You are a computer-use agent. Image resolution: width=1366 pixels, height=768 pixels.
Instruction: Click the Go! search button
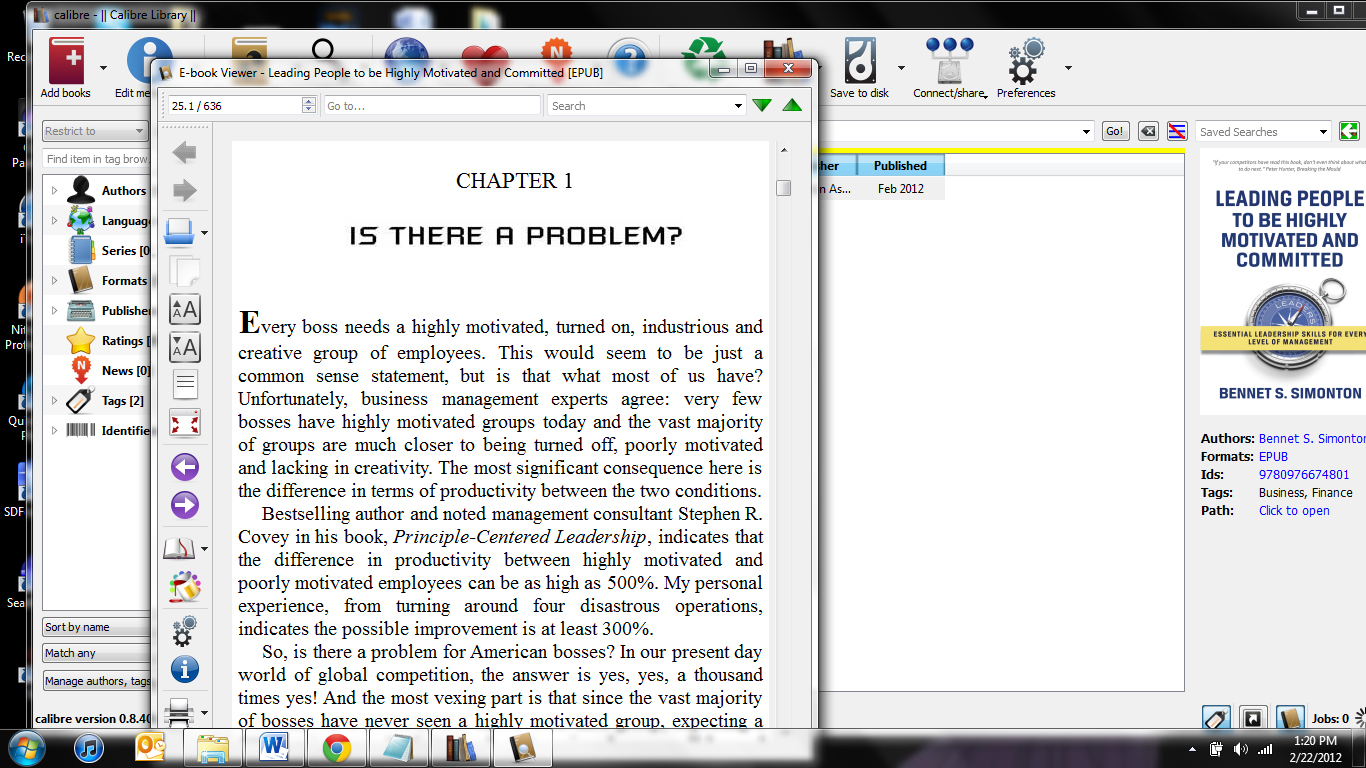click(x=1114, y=131)
